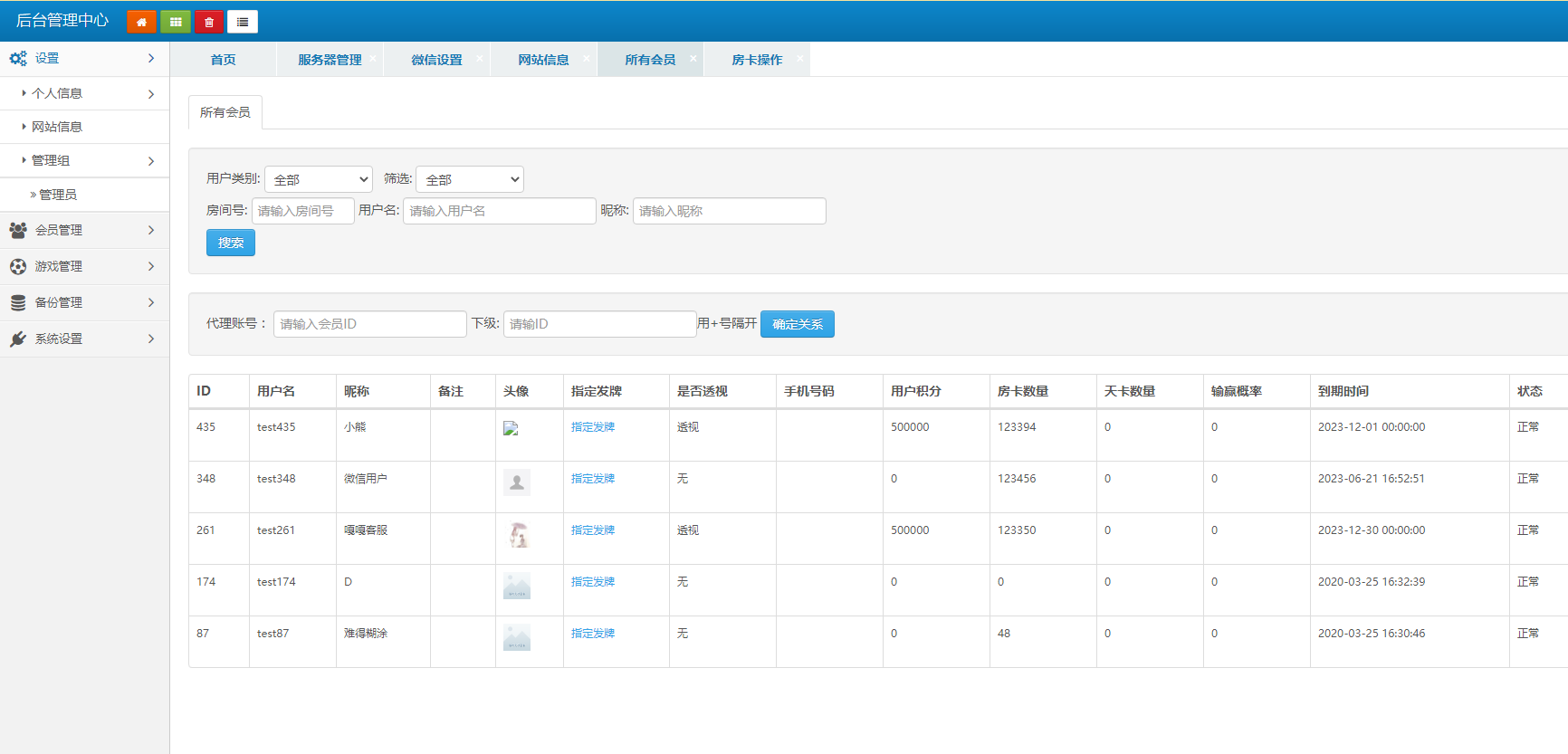The image size is (1568, 754).
Task: Open the 筛选 dropdown
Action: point(470,179)
